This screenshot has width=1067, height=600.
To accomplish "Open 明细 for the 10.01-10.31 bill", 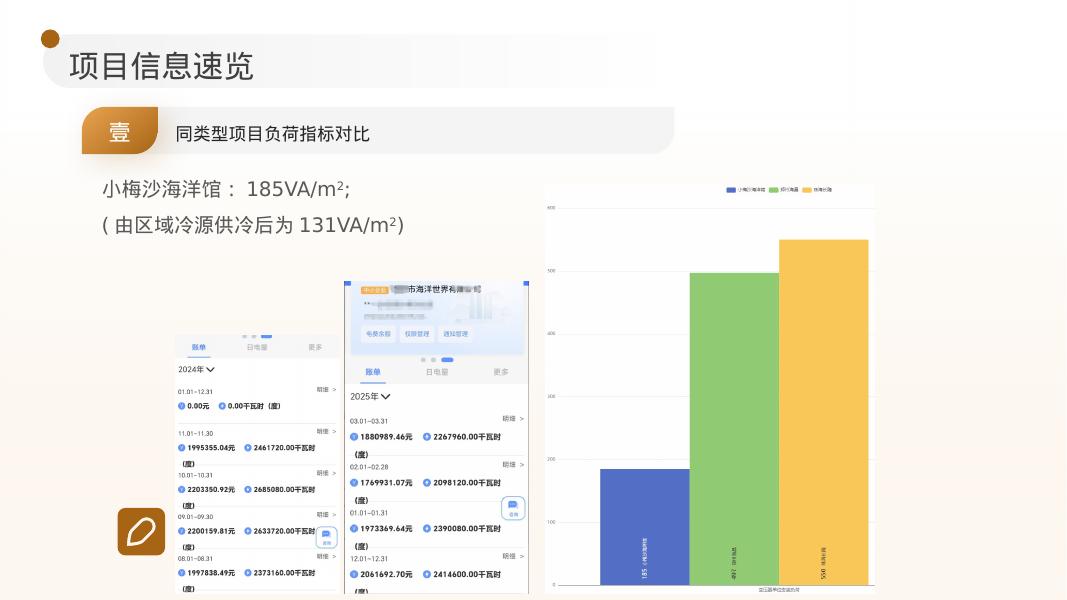I will point(326,473).
